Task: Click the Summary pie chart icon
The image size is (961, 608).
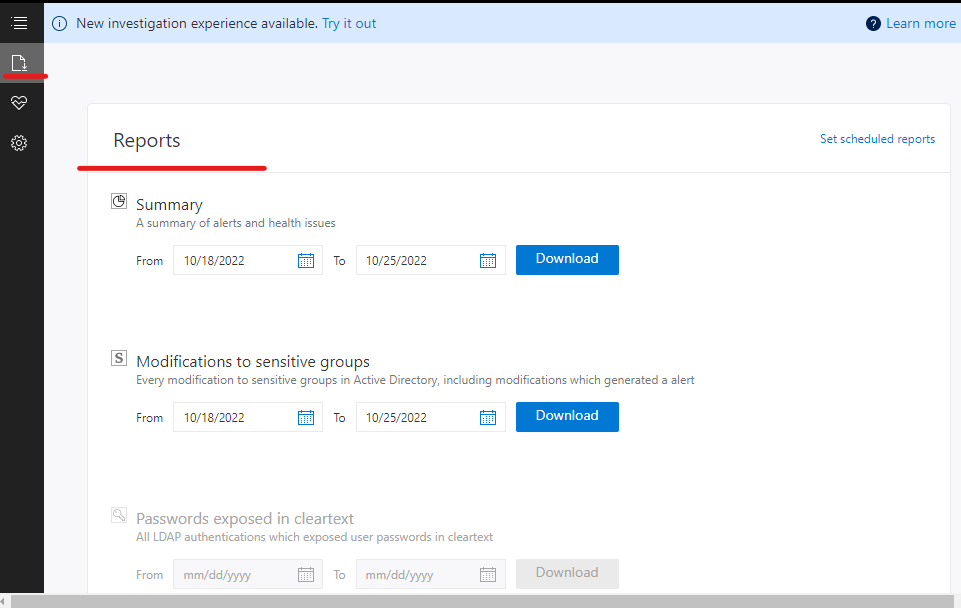Action: 119,201
